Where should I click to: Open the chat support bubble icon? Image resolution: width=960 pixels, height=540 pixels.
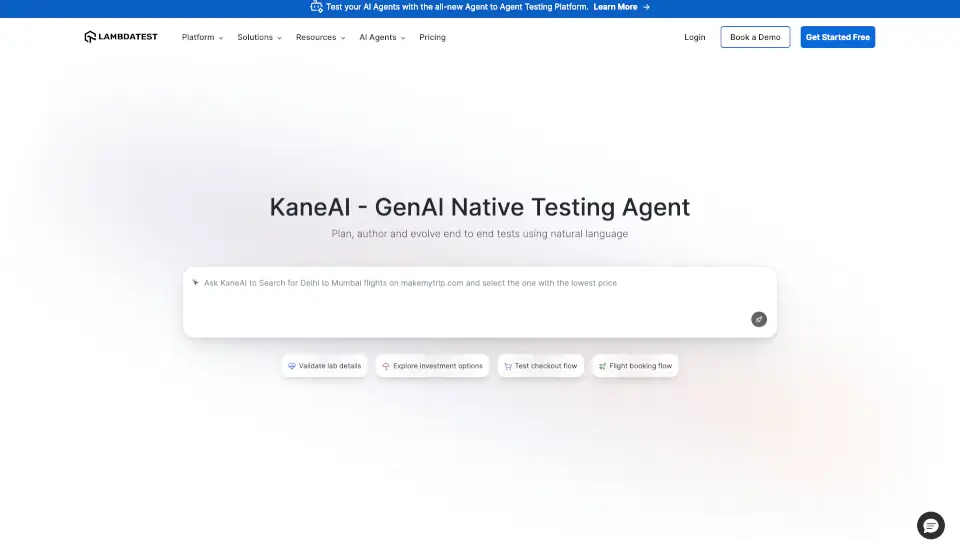(931, 525)
